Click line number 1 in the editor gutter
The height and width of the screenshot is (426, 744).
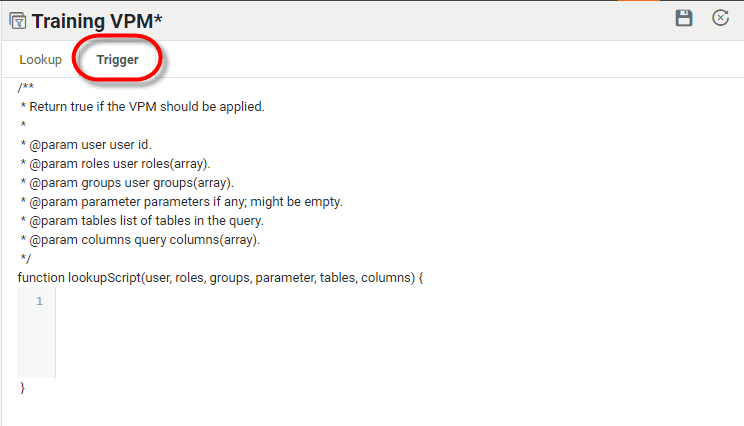point(39,302)
